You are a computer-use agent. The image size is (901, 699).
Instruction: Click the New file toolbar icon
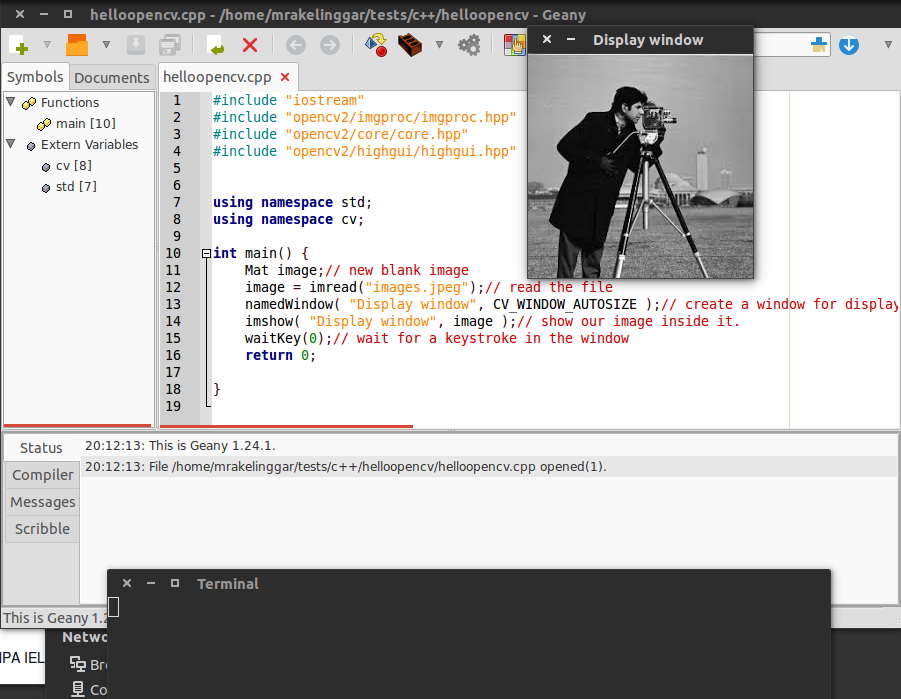19,45
